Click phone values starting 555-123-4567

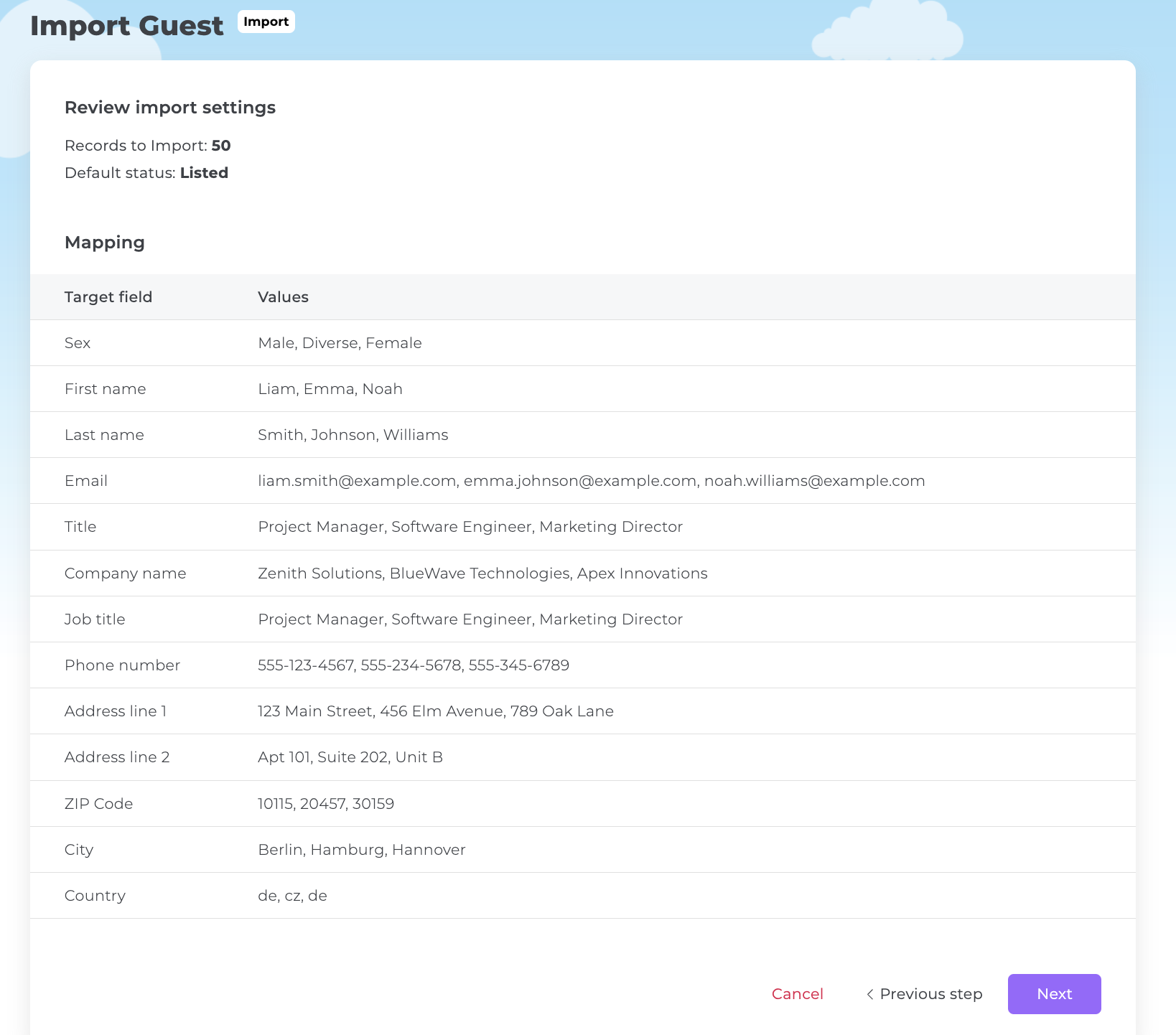click(x=414, y=665)
